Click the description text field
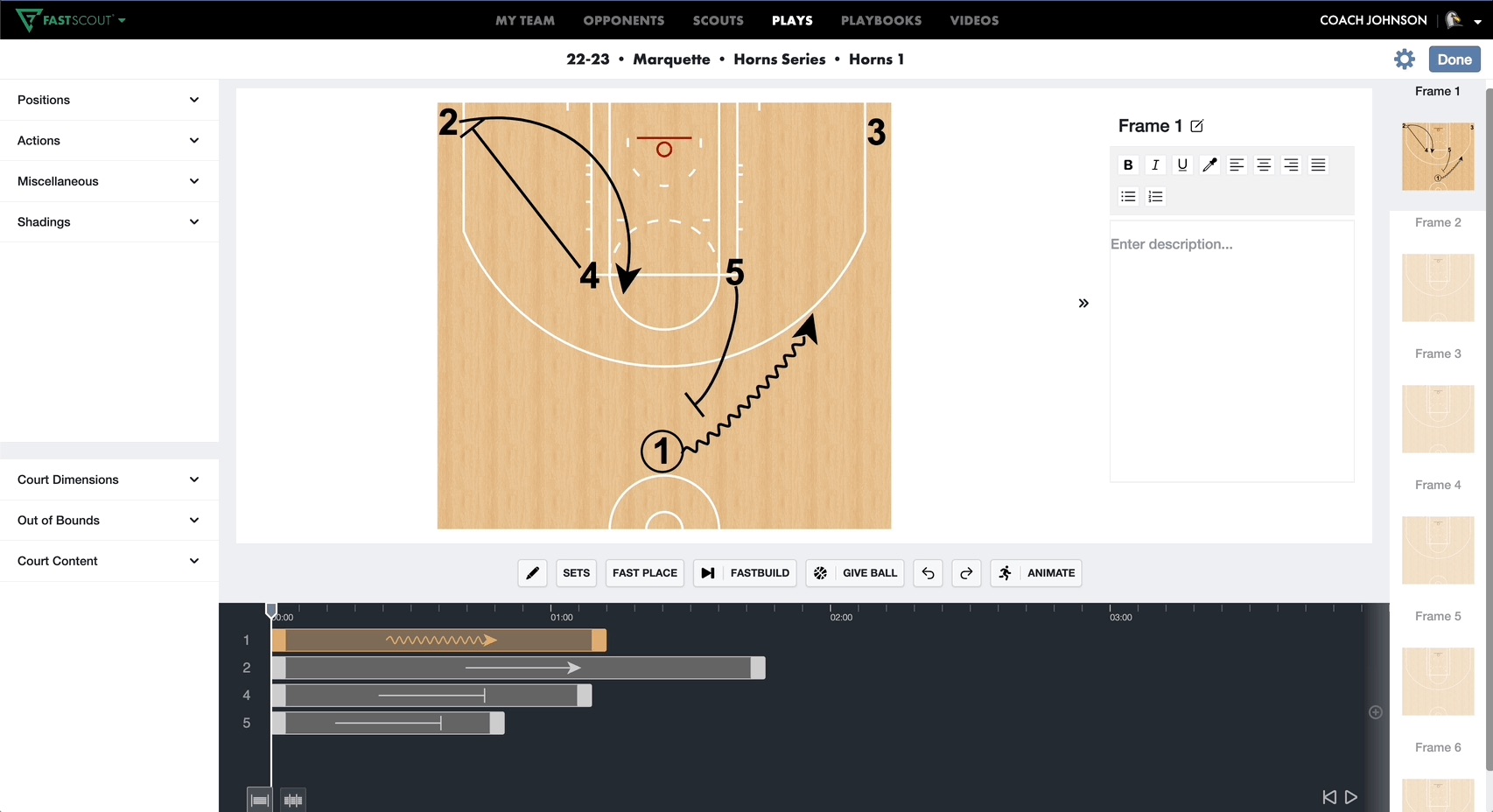This screenshot has height=812, width=1493. click(1232, 351)
